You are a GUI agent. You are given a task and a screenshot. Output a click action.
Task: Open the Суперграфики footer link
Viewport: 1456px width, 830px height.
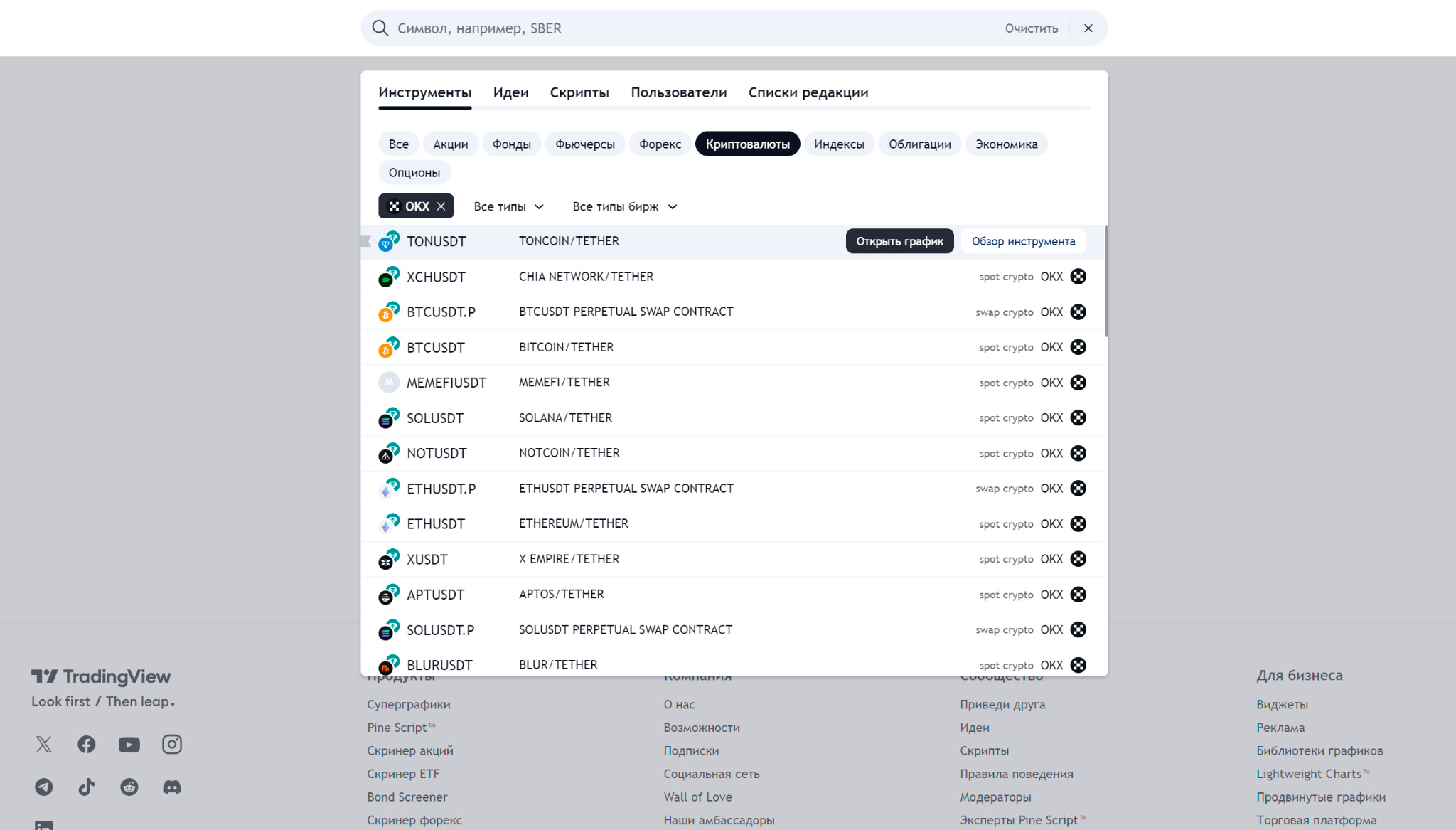tap(408, 705)
